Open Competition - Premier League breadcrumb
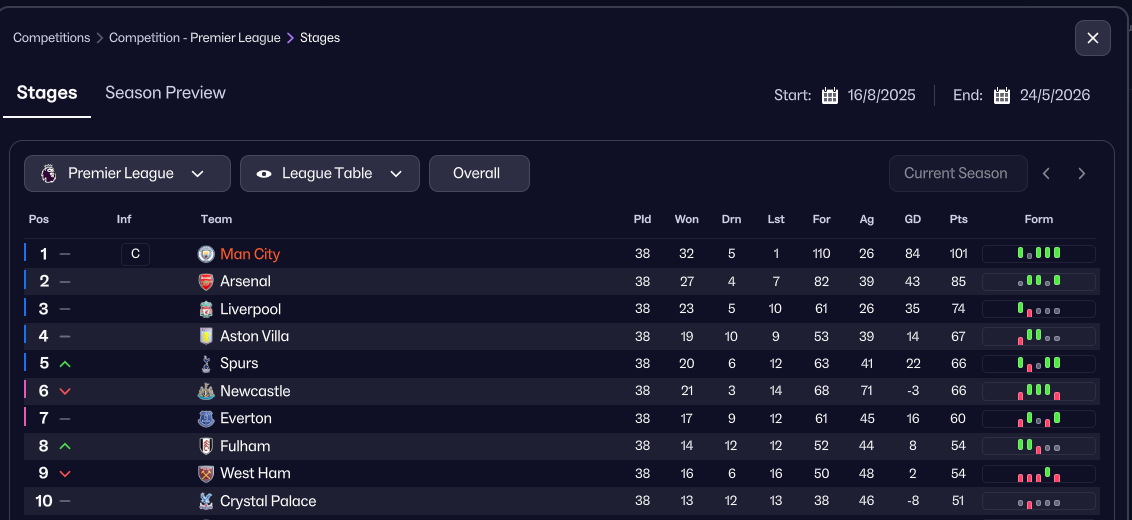 (x=194, y=38)
